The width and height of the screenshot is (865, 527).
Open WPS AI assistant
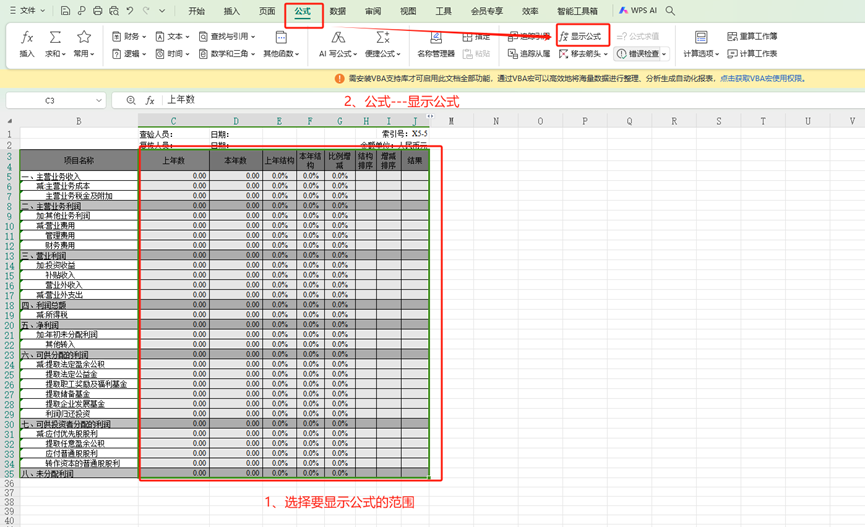point(638,10)
